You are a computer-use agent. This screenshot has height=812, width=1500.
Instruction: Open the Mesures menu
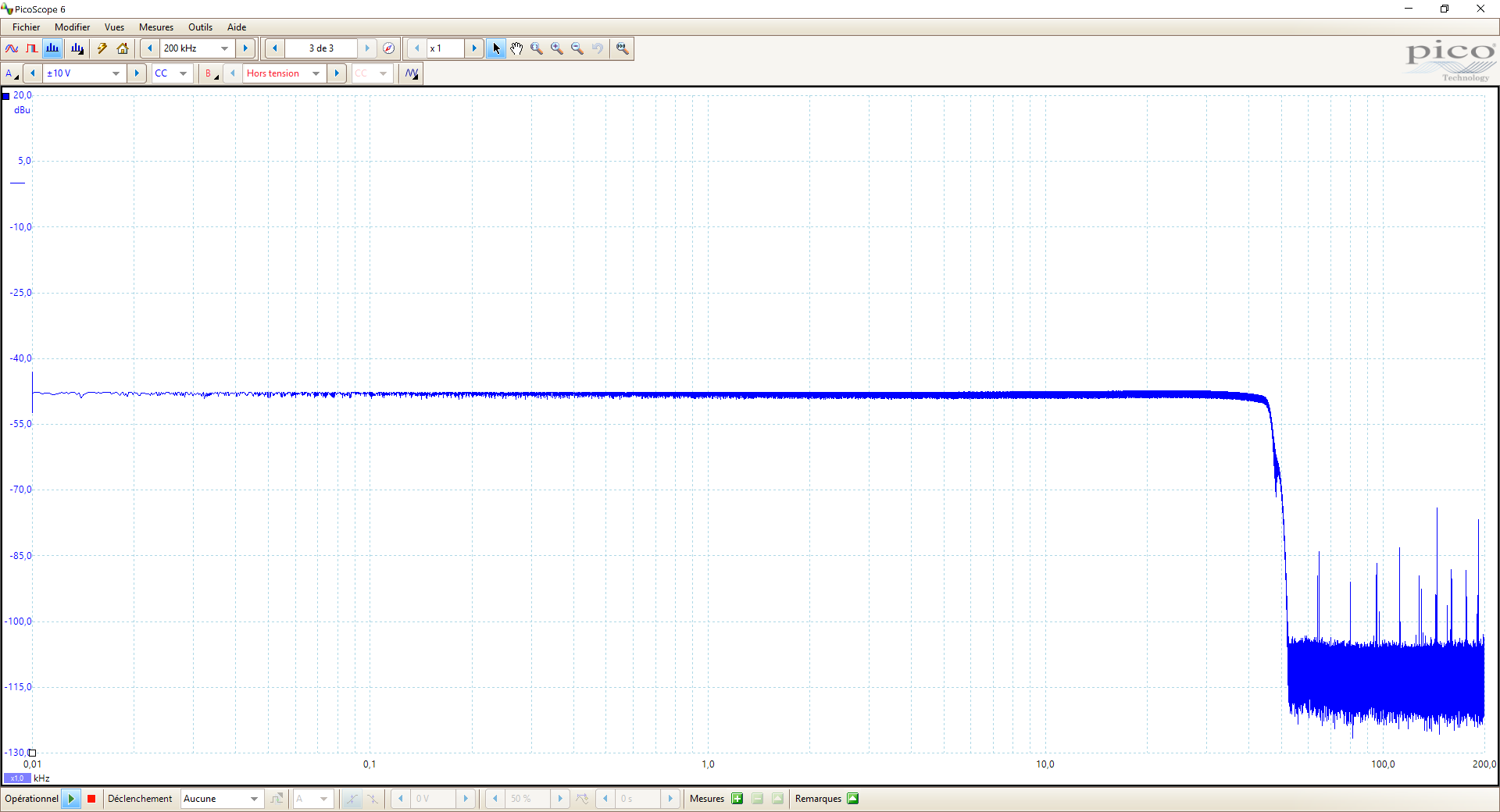pyautogui.click(x=156, y=27)
